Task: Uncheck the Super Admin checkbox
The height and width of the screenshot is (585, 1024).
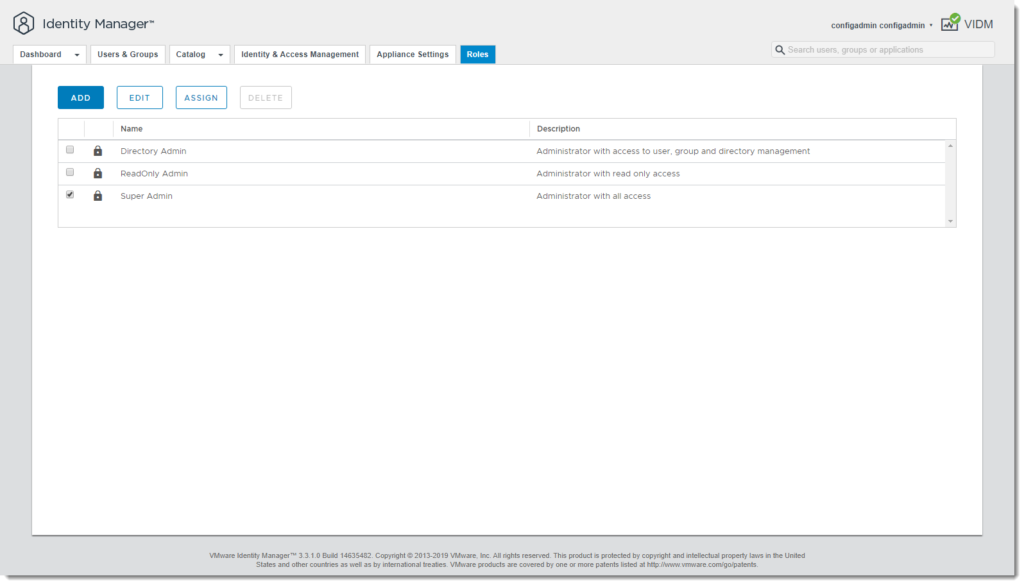Action: click(x=70, y=195)
